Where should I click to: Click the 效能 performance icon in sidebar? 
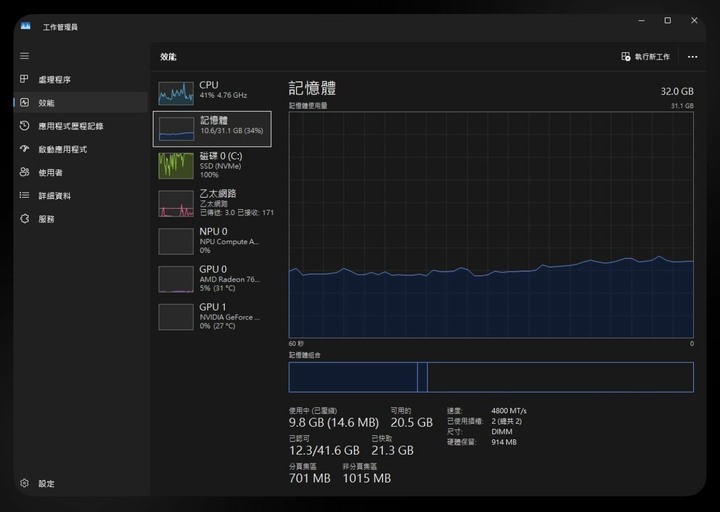24,102
